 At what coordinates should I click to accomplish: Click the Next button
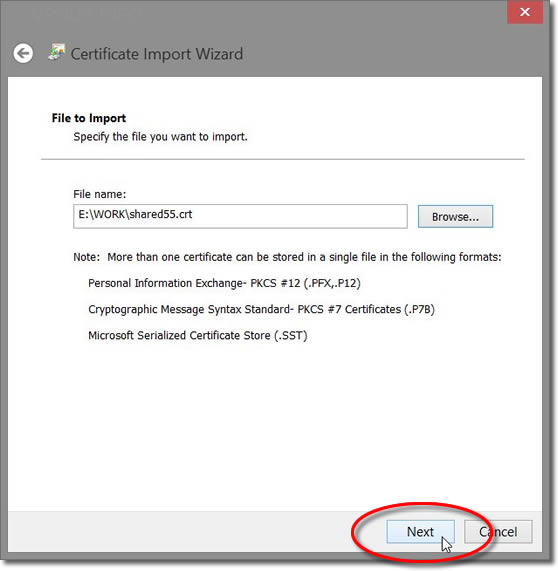click(x=420, y=532)
